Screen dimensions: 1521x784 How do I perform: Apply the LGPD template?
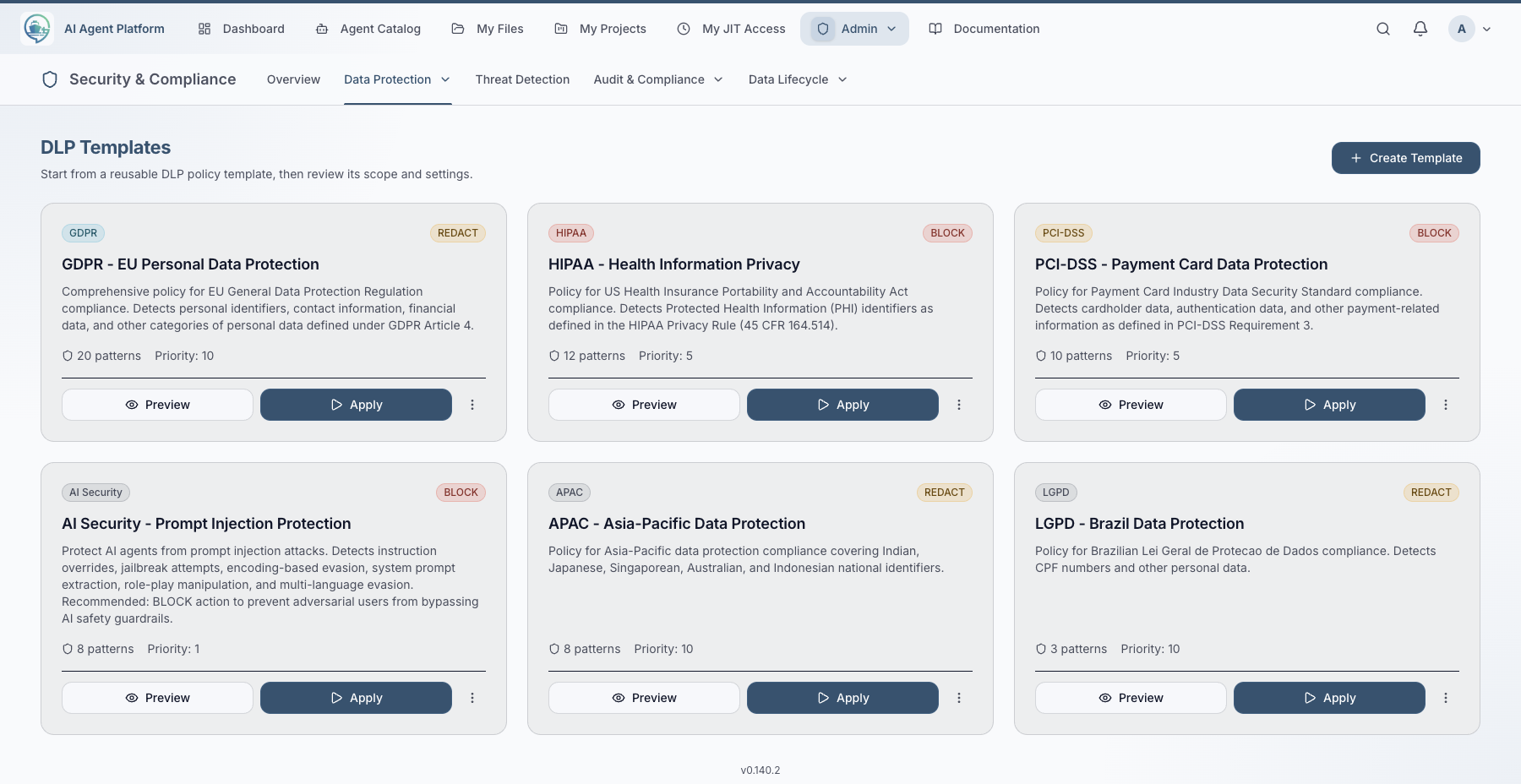click(x=1329, y=698)
